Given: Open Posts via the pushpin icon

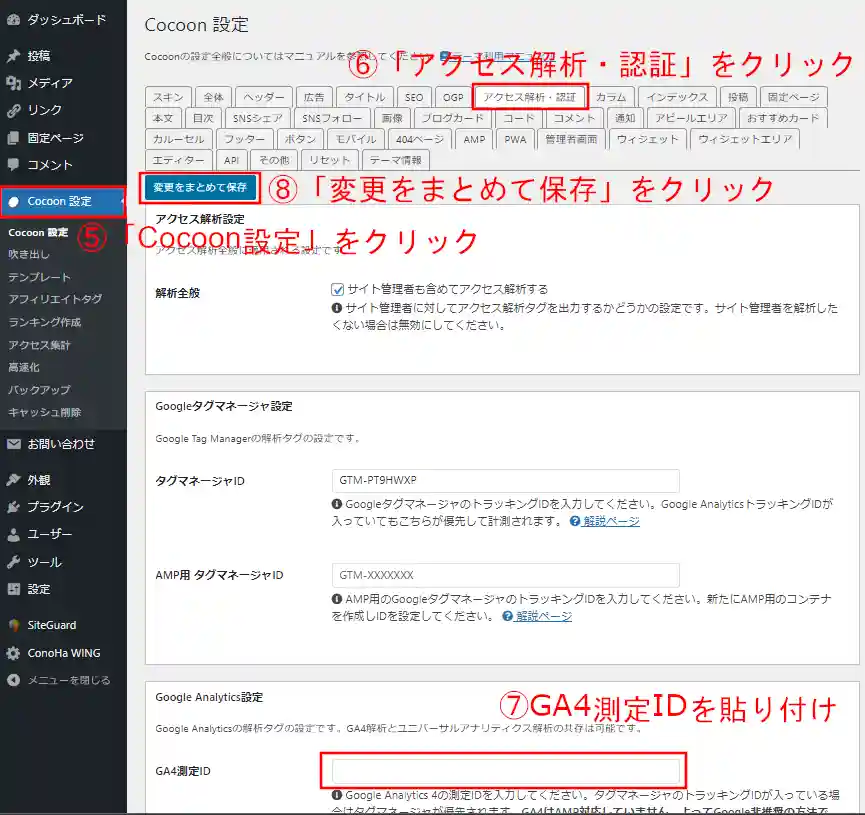Looking at the screenshot, I should (14, 56).
